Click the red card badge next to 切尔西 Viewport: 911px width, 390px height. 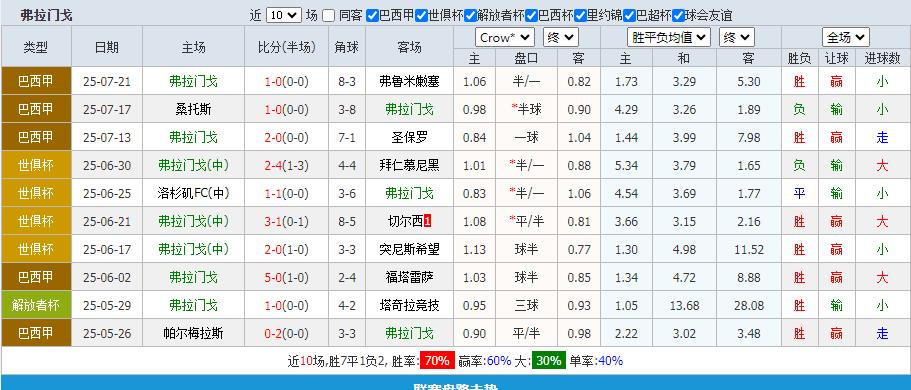pyautogui.click(x=428, y=221)
